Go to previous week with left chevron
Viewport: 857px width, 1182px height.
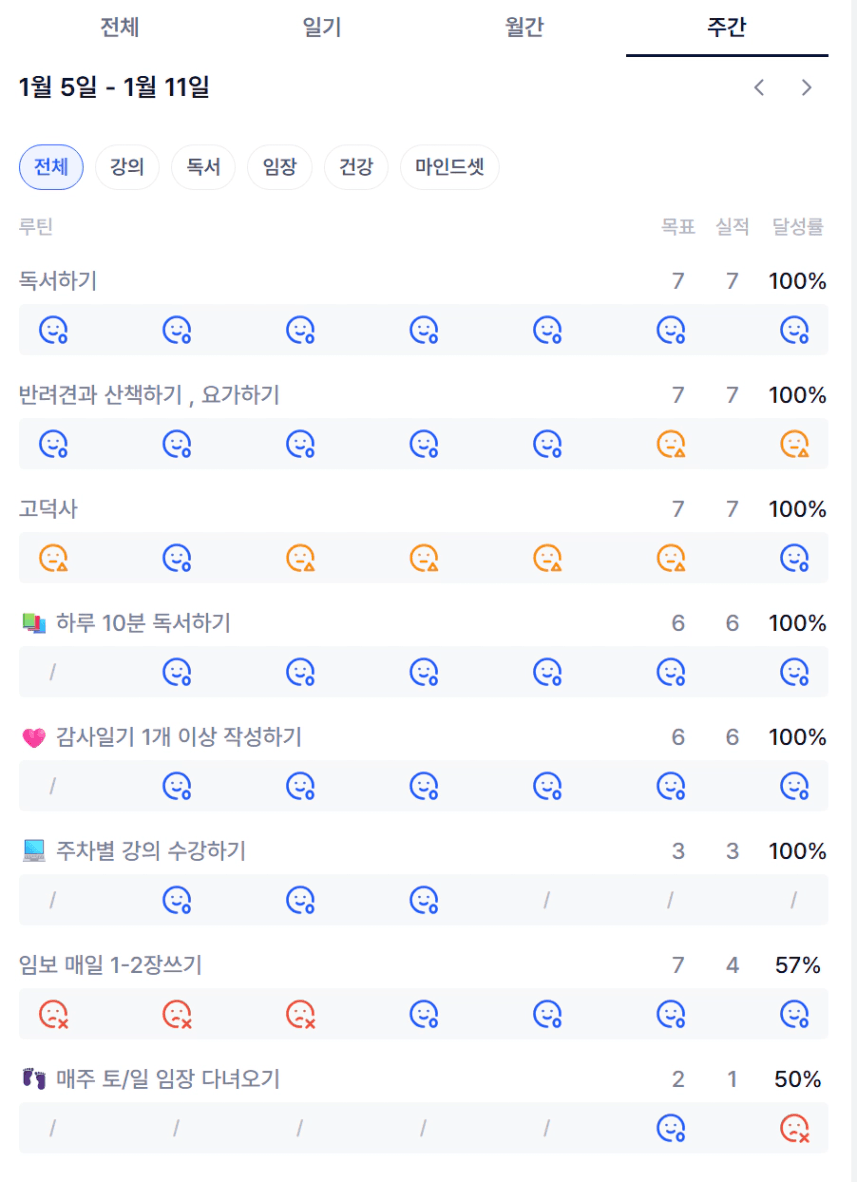pyautogui.click(x=759, y=88)
